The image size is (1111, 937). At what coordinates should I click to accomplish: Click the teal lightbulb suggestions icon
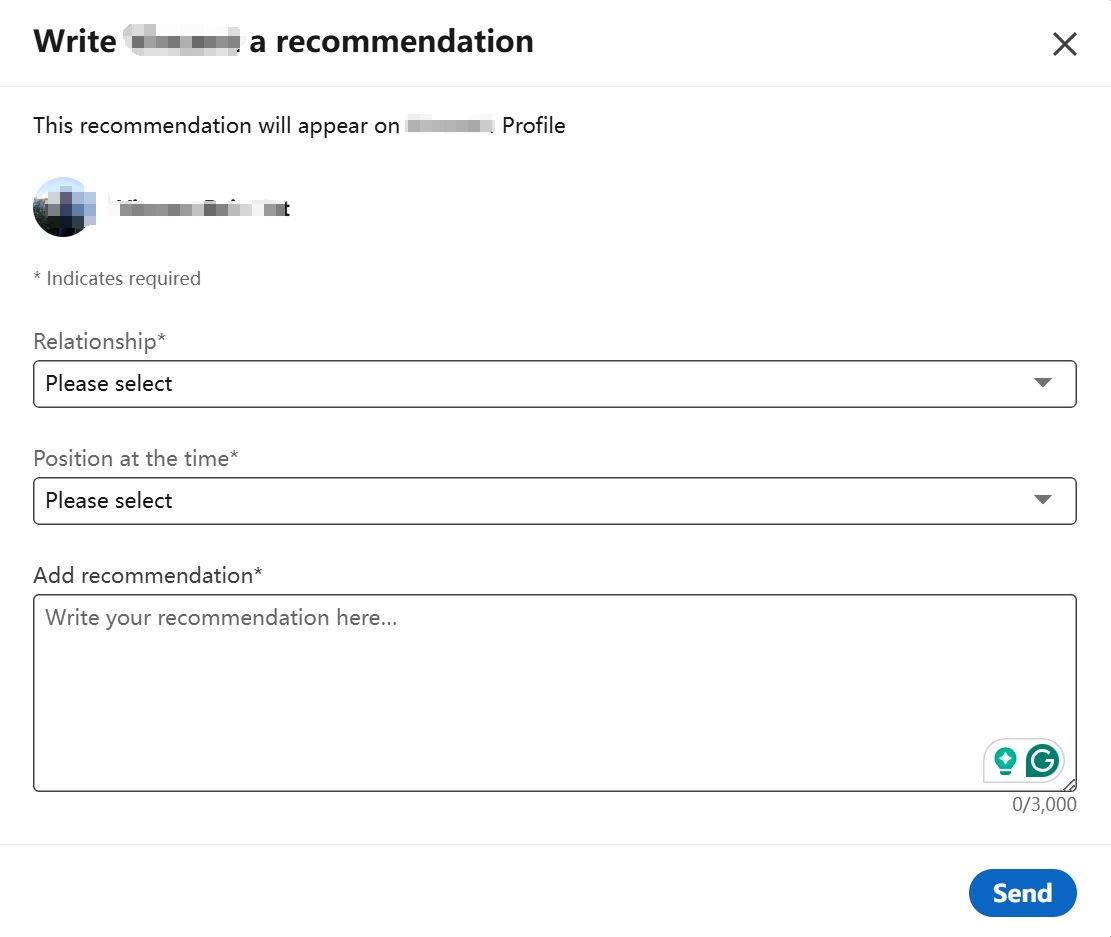point(1004,760)
